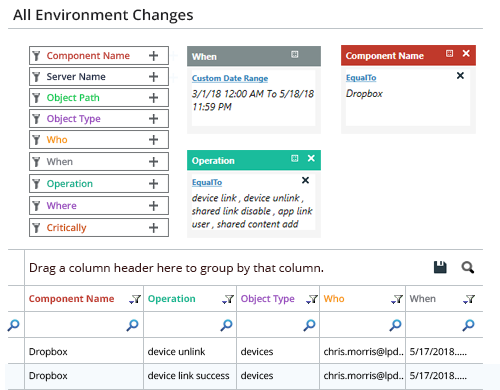The image size is (500, 390).
Task: Remove the Component Name filter panel
Action: click(x=466, y=53)
